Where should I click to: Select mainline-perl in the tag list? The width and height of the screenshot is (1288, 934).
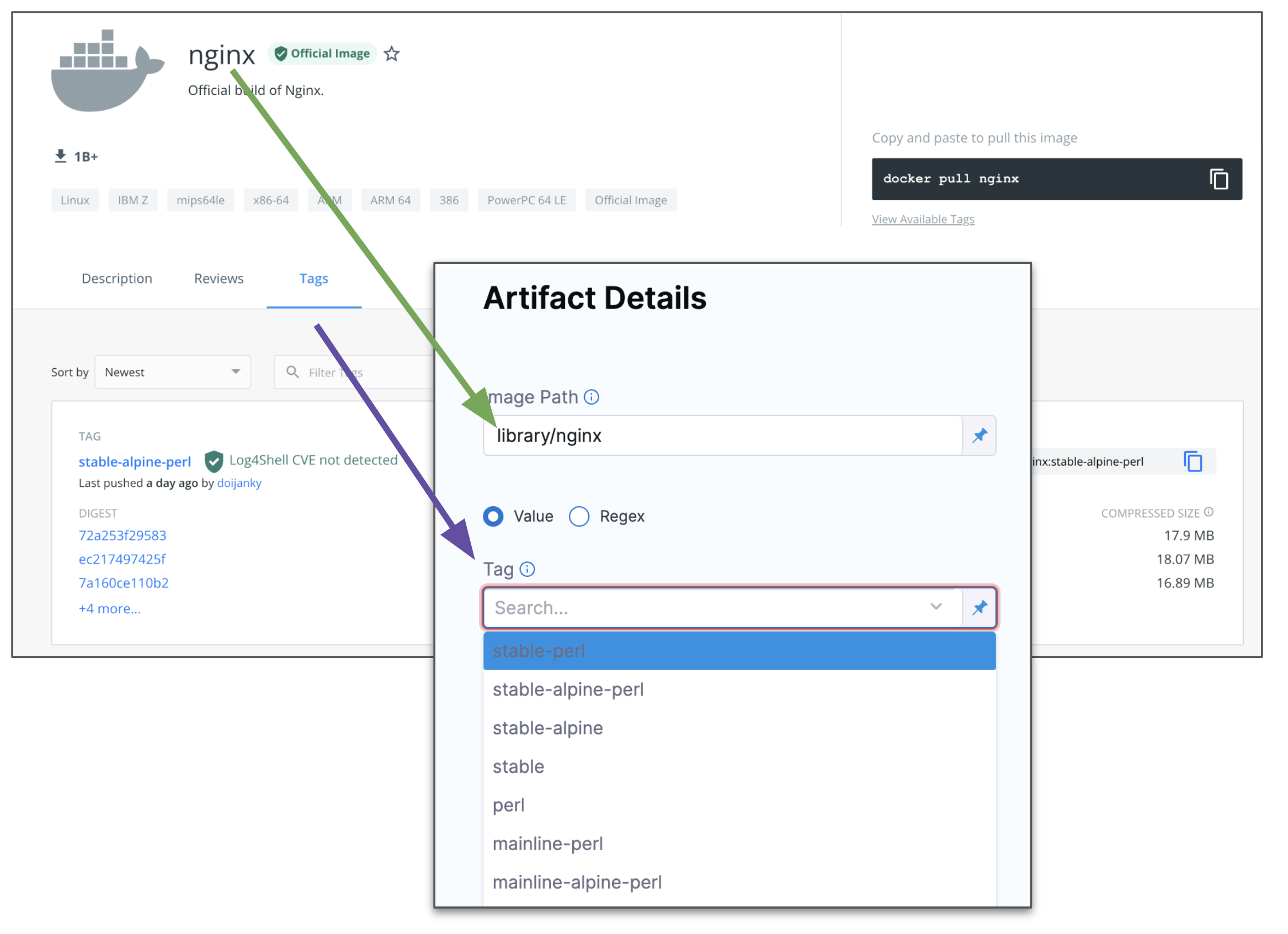(x=547, y=843)
